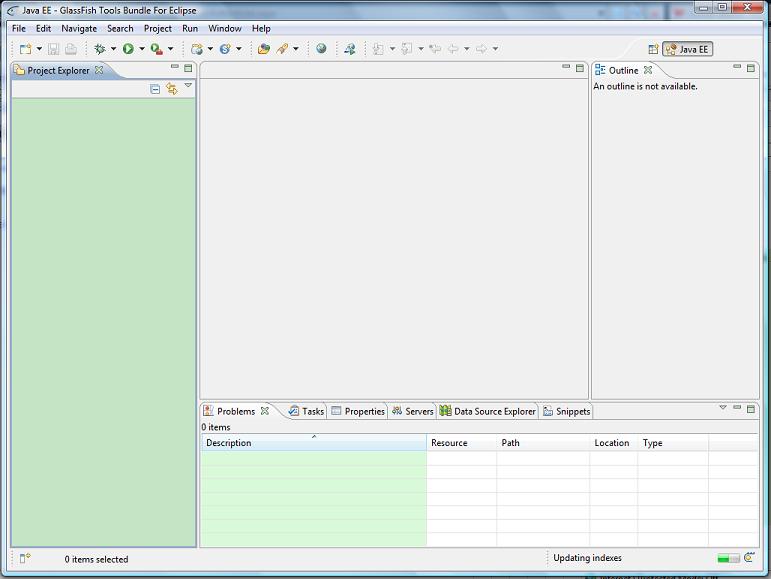Open the Run menu
The image size is (771, 579).
(190, 29)
